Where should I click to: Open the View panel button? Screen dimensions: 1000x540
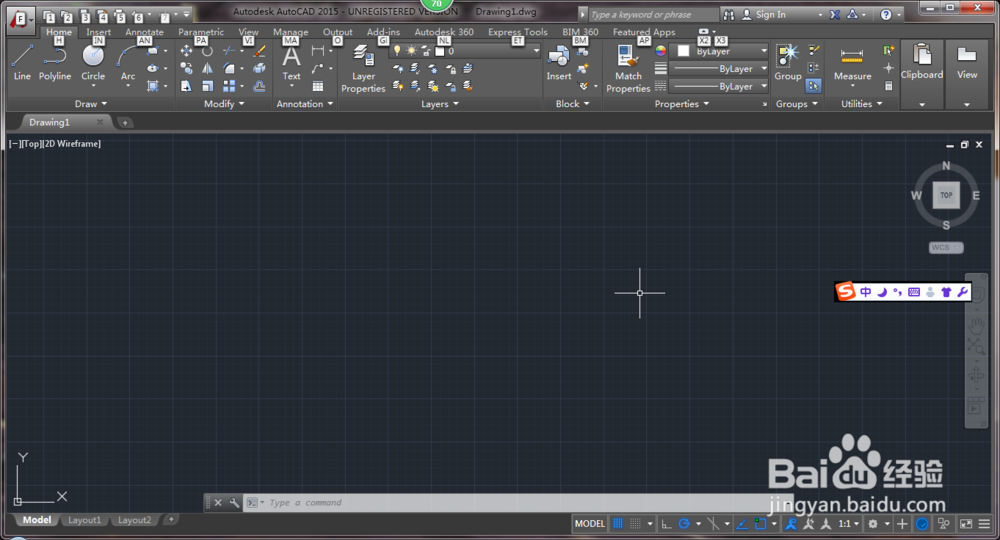click(x=967, y=74)
